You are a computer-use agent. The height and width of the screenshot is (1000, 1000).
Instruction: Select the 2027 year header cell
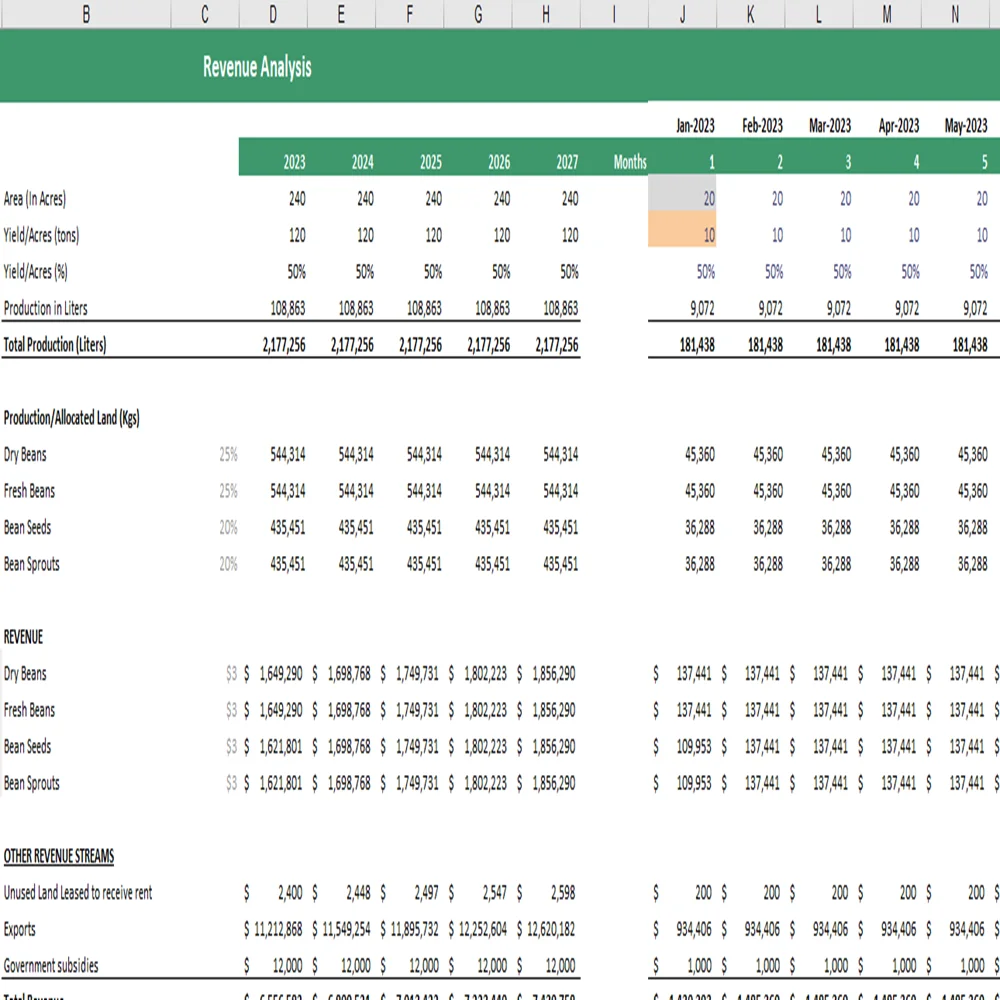pos(567,161)
